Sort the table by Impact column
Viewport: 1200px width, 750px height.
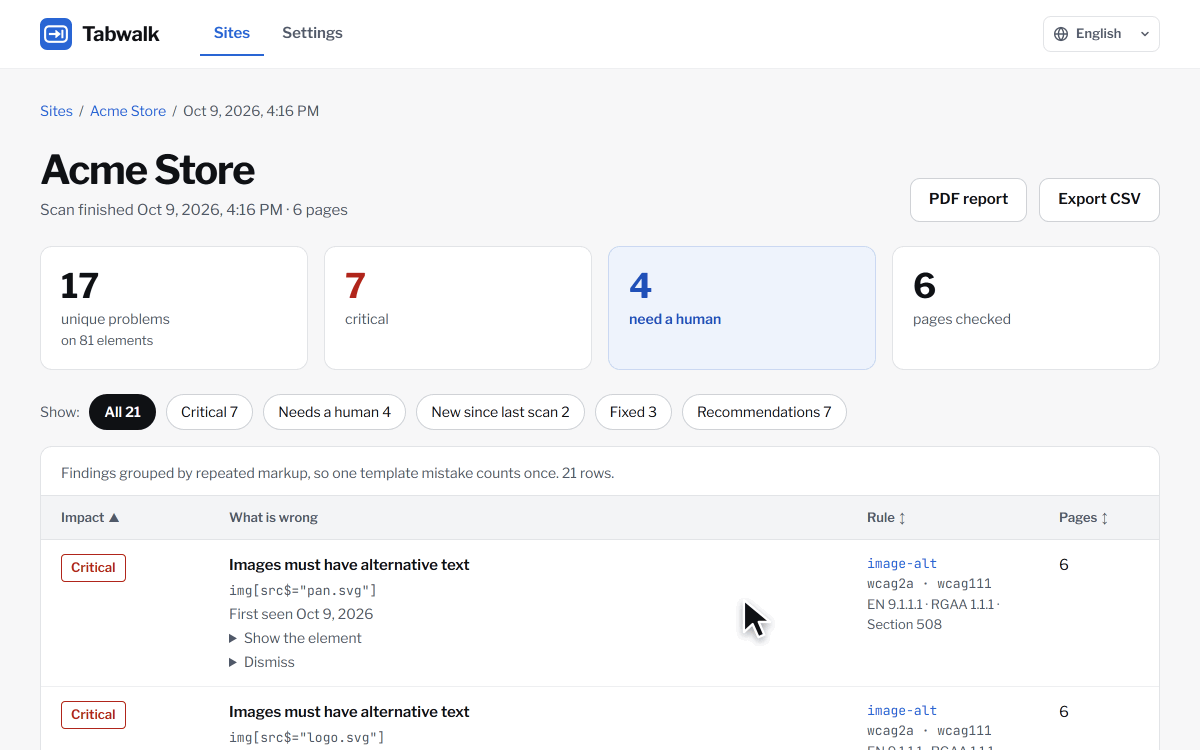90,518
